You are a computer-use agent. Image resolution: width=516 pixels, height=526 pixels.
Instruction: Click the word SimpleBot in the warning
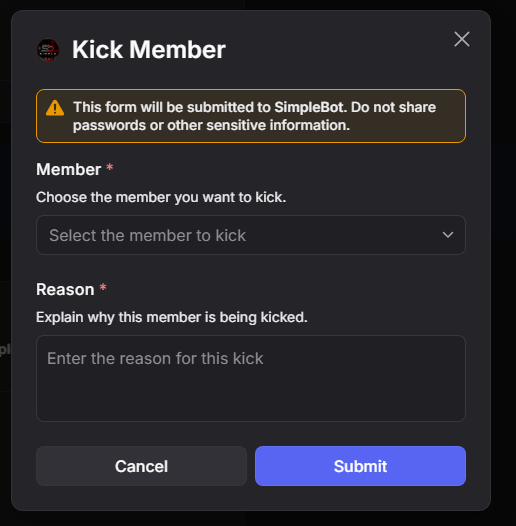click(310, 107)
